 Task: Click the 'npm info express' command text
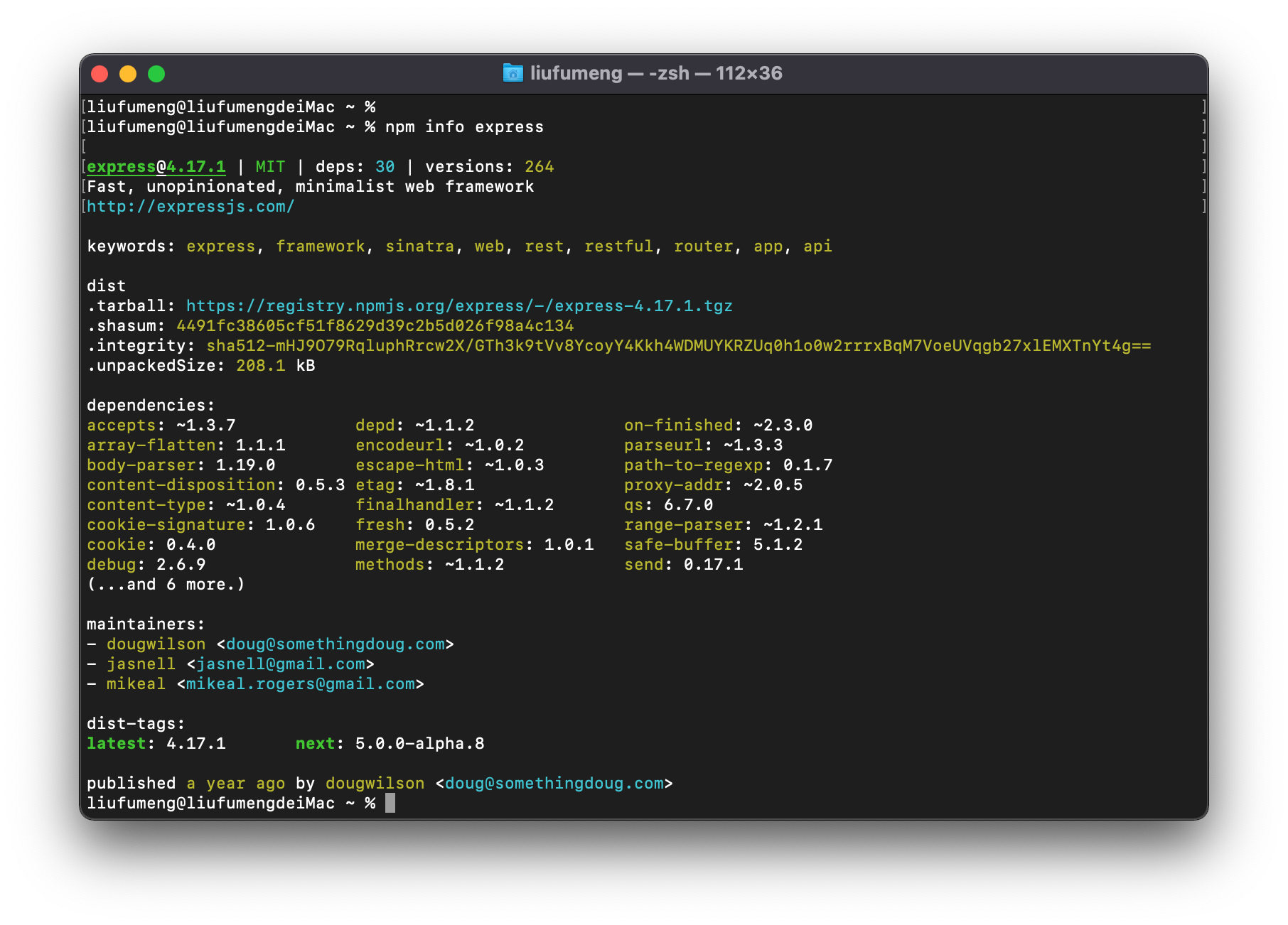pyautogui.click(x=464, y=127)
